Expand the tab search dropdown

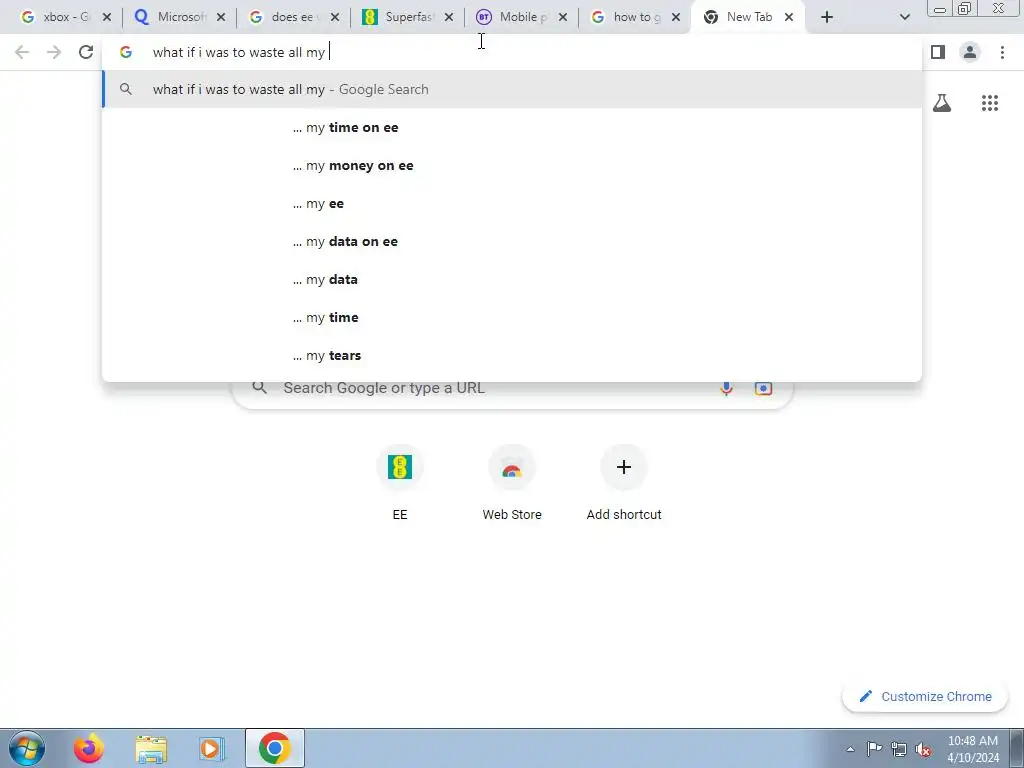[904, 18]
